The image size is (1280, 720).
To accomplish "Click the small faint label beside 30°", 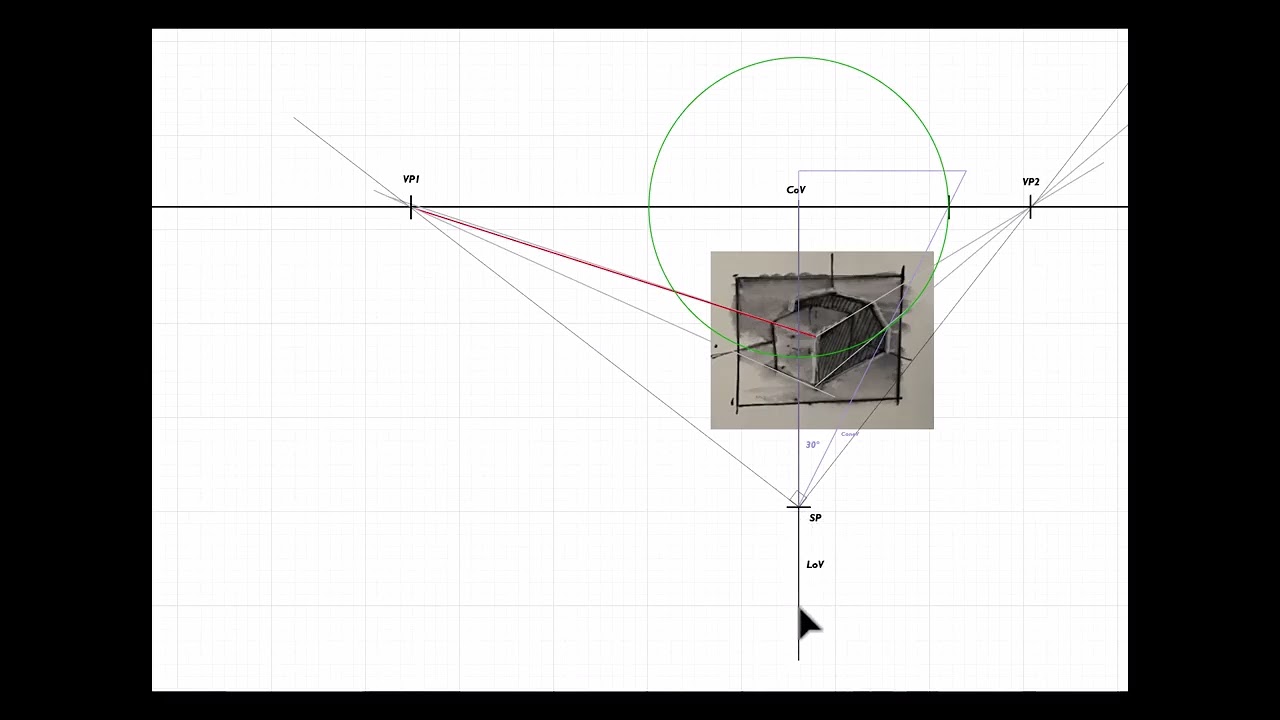I will pos(849,434).
